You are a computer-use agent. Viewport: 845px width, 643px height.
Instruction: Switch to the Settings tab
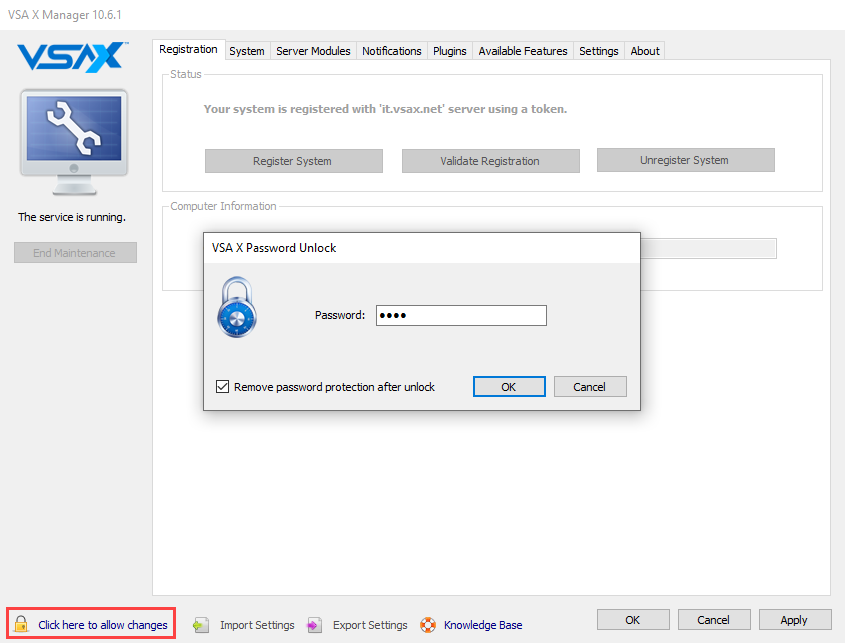(x=599, y=51)
